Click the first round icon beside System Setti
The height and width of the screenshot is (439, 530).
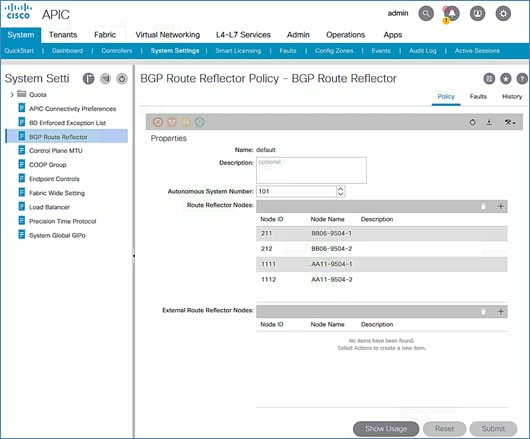(x=89, y=79)
